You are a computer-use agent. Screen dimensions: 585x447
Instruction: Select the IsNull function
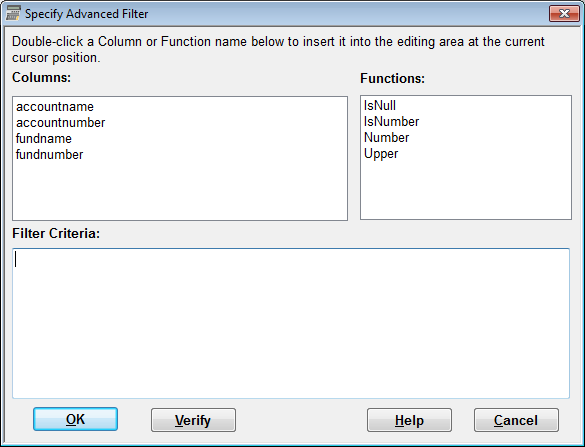380,106
